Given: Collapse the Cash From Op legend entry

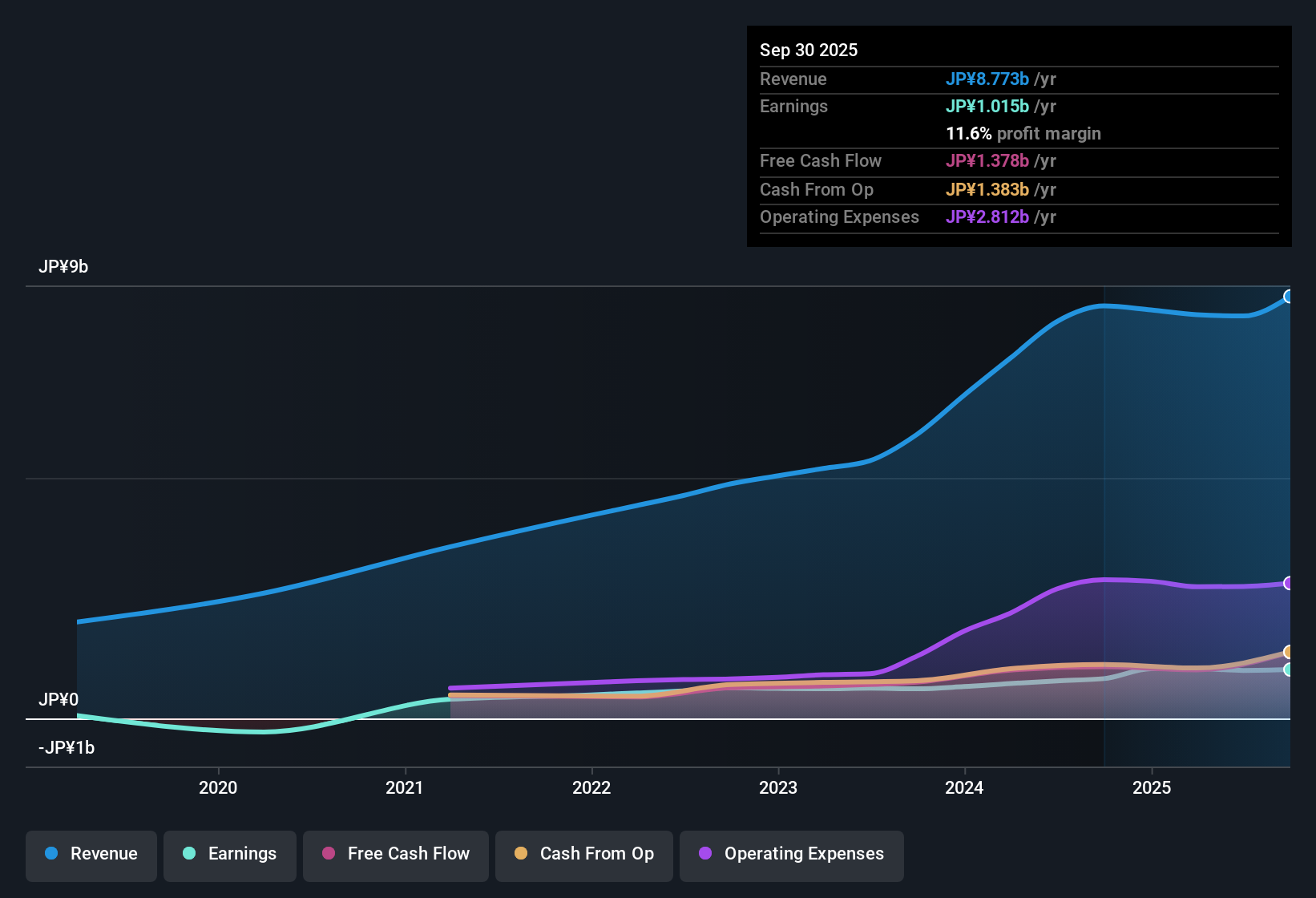Looking at the screenshot, I should pos(583,854).
